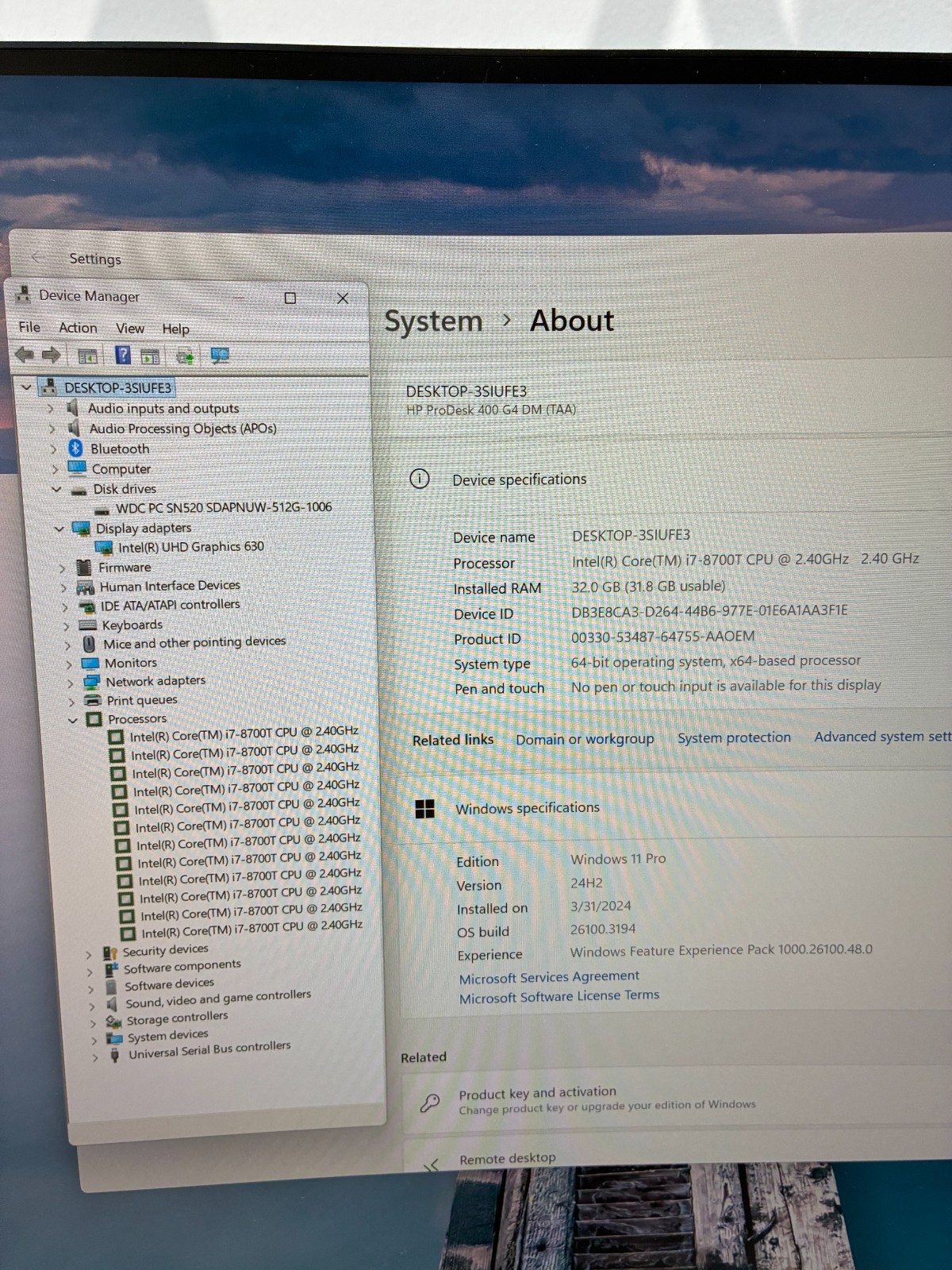Click the Product ID value 00330-53487-64755-AAOEM
The height and width of the screenshot is (1270, 952).
point(662,637)
